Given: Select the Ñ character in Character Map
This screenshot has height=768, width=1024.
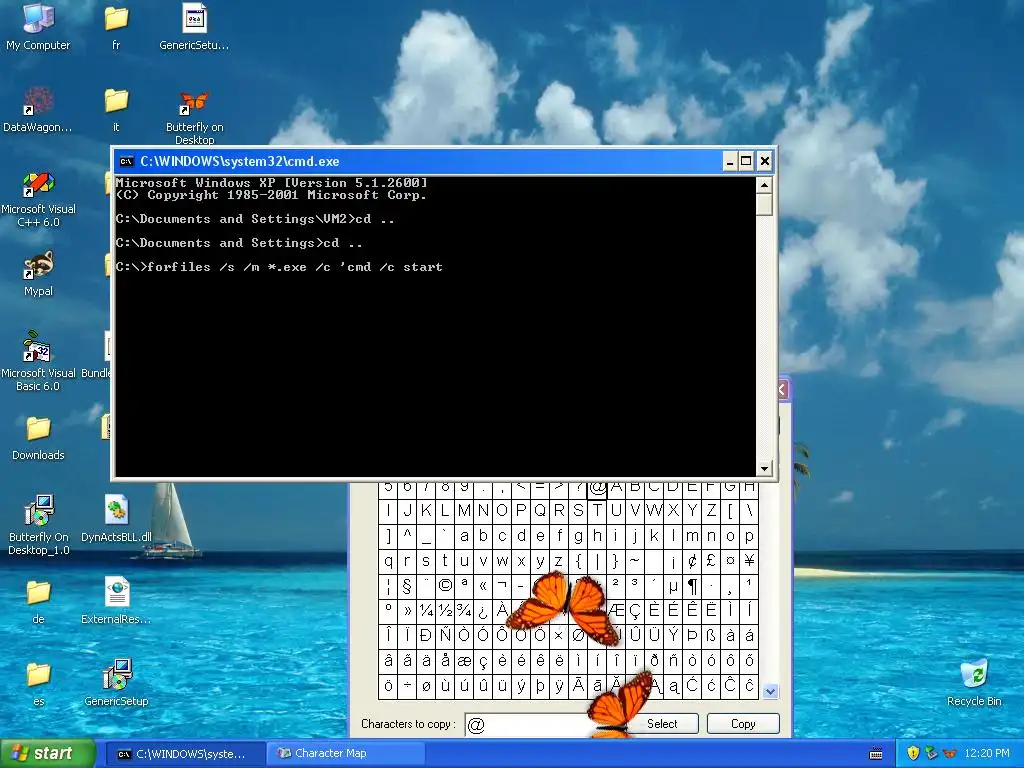Looking at the screenshot, I should pyautogui.click(x=445, y=635).
